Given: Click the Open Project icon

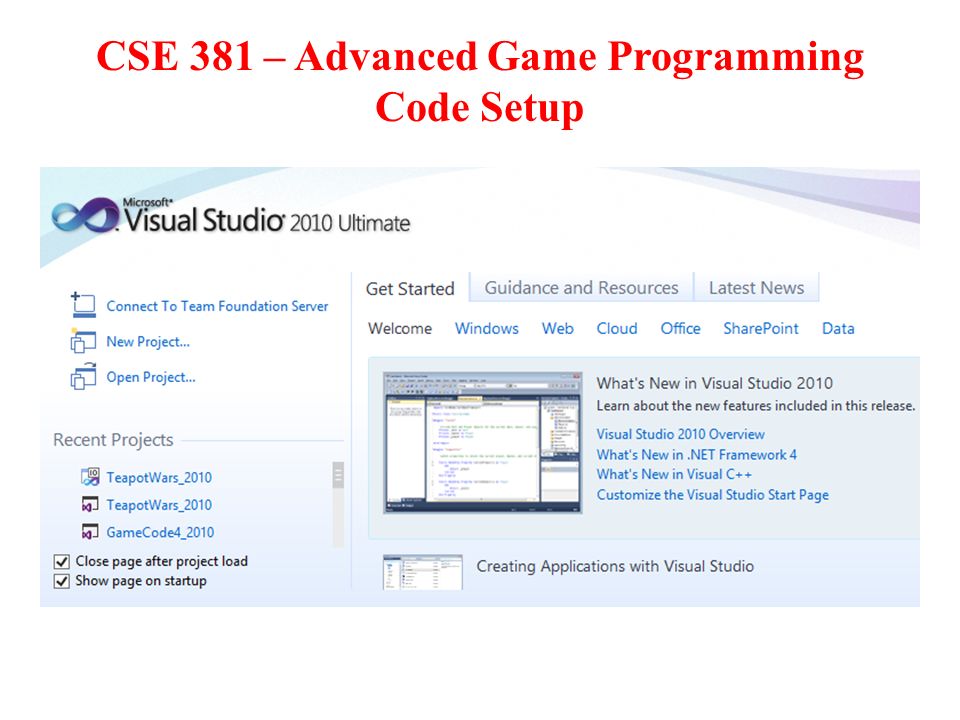Looking at the screenshot, I should point(83,377).
